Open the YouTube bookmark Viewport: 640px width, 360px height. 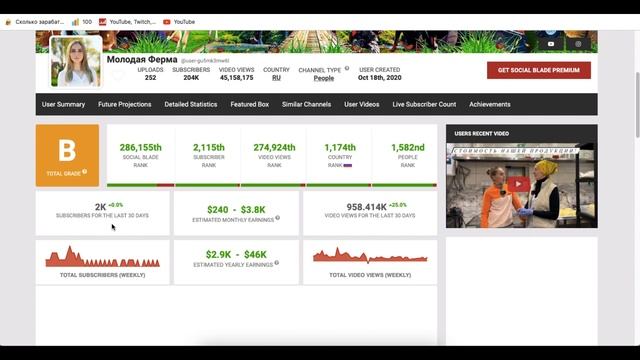pyautogui.click(x=179, y=22)
